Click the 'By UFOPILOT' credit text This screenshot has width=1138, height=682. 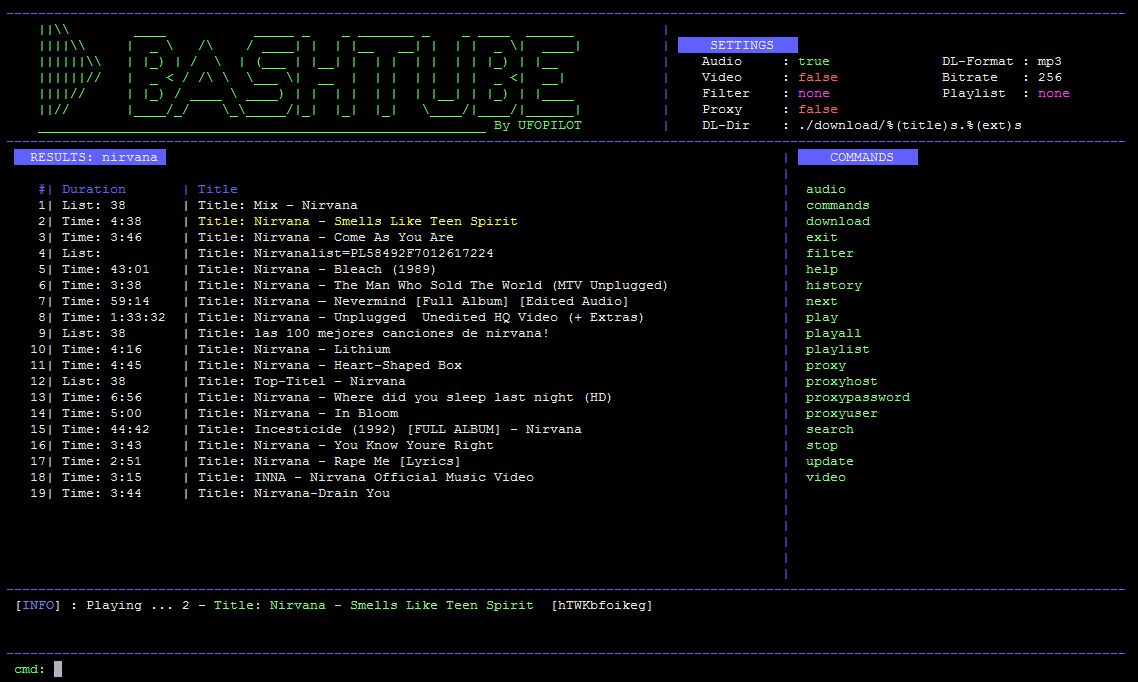538,126
